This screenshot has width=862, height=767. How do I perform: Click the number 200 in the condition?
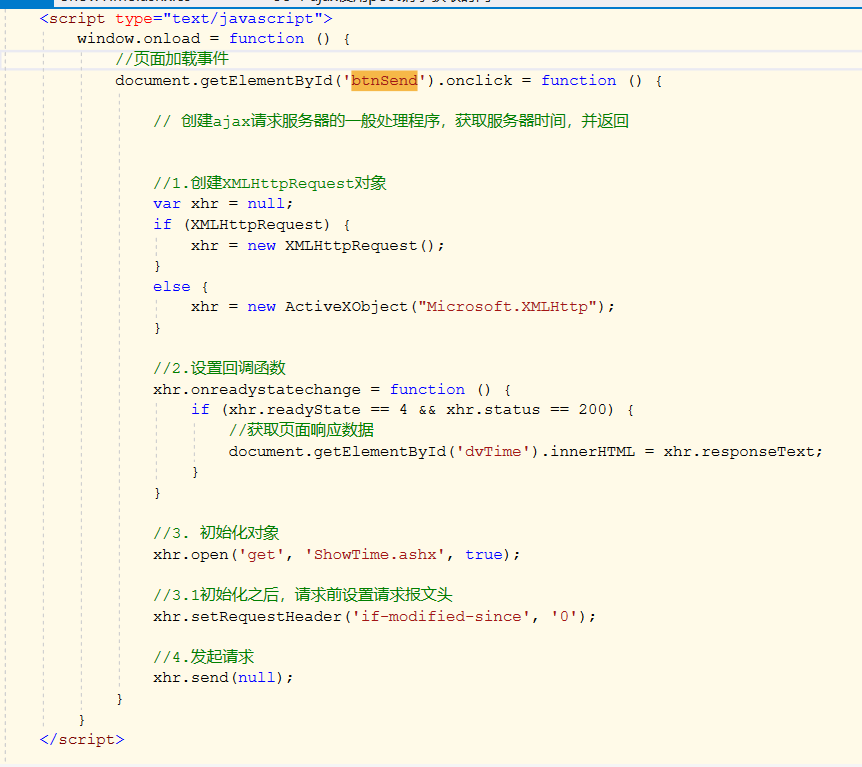pyautogui.click(x=592, y=410)
